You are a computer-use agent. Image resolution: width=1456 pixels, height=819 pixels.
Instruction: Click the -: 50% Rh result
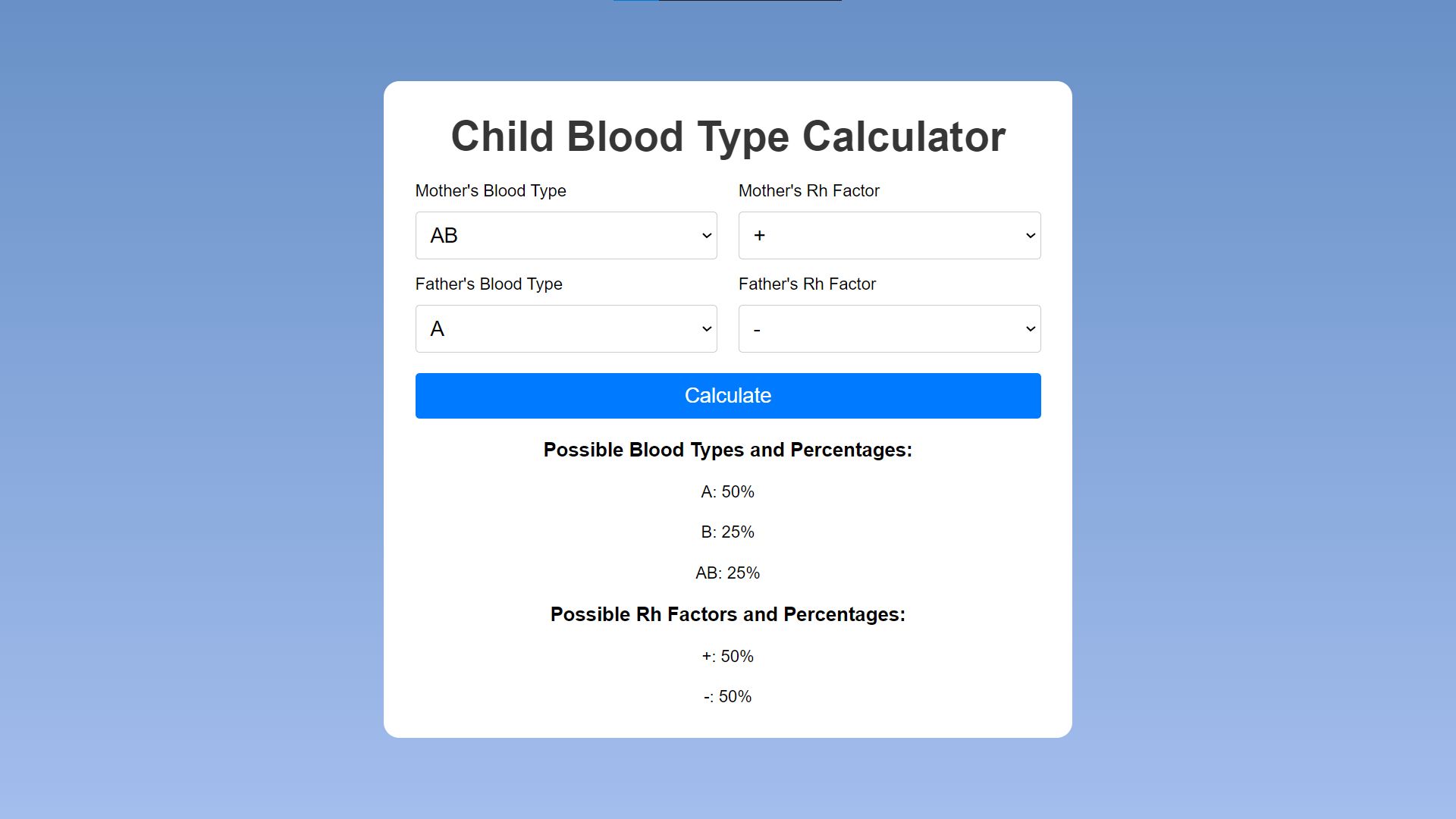tap(728, 697)
